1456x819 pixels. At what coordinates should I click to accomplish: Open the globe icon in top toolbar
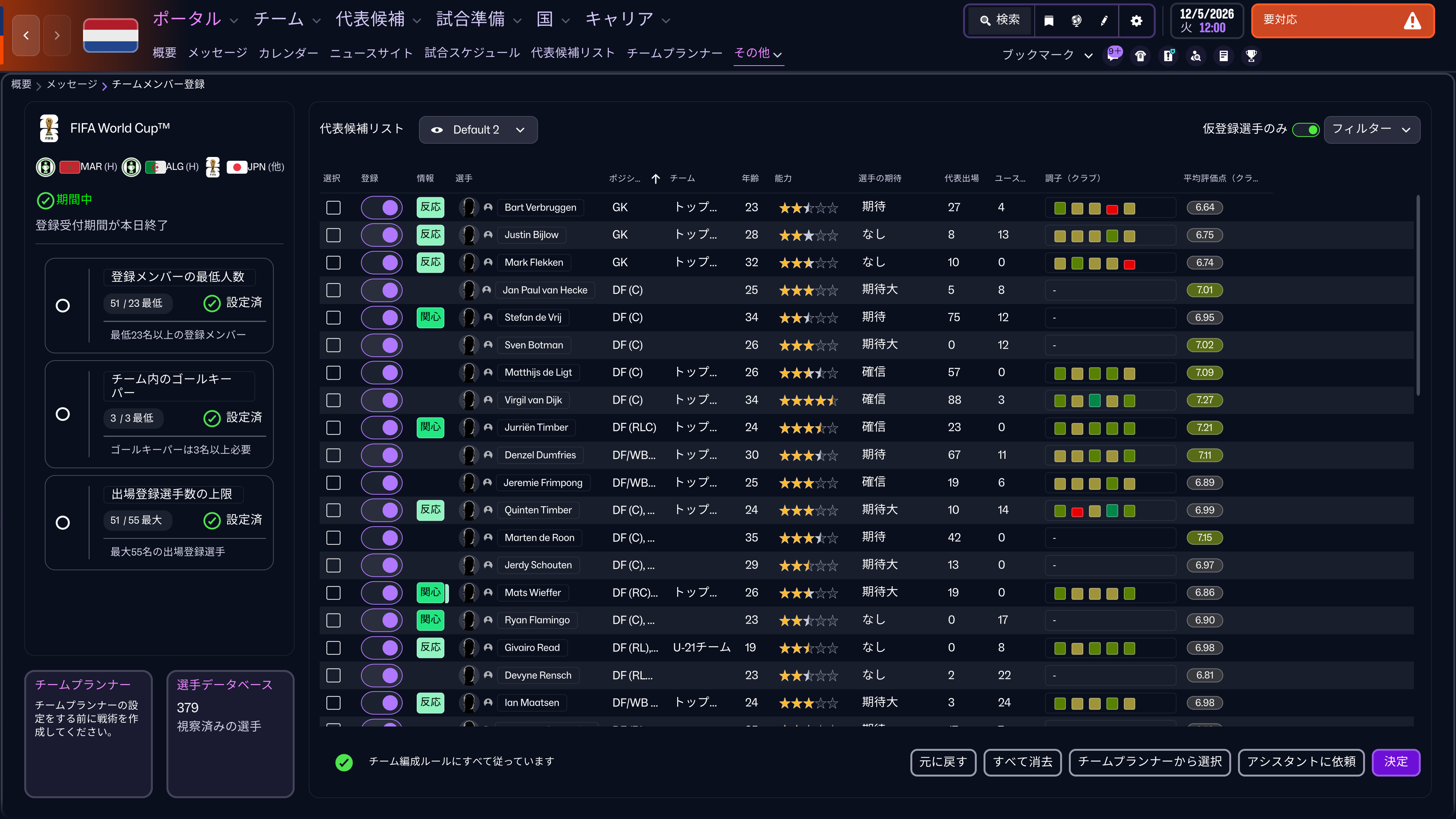[x=1076, y=21]
